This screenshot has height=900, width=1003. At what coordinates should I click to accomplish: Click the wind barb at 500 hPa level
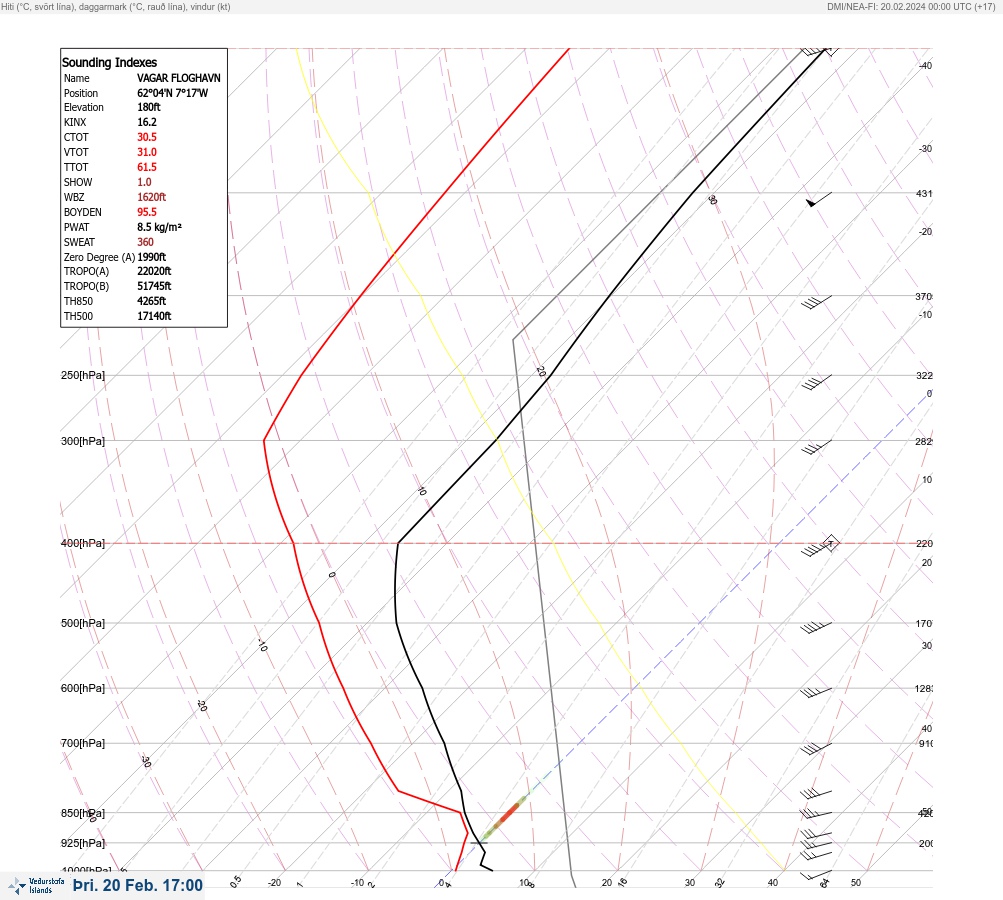click(x=816, y=628)
